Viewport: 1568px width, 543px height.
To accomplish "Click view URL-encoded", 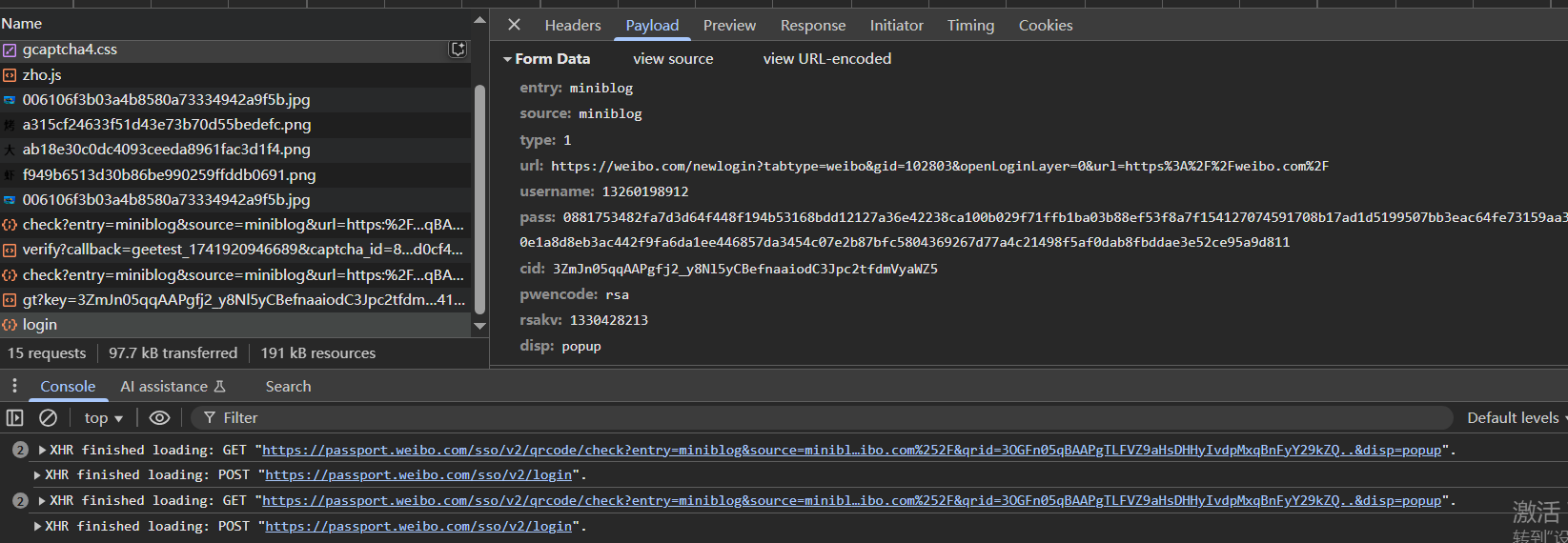I will click(x=826, y=59).
